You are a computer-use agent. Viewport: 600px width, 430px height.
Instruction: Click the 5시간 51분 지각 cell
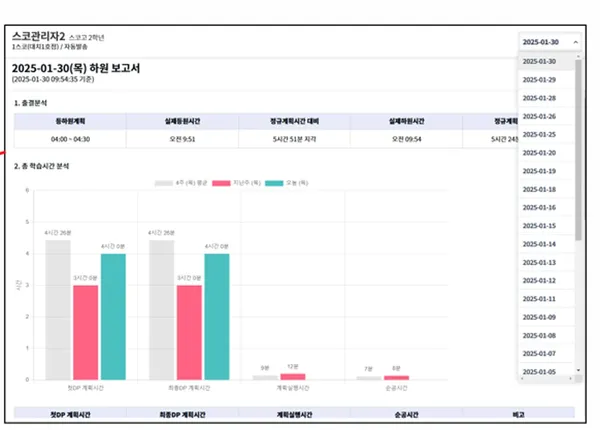(294, 139)
